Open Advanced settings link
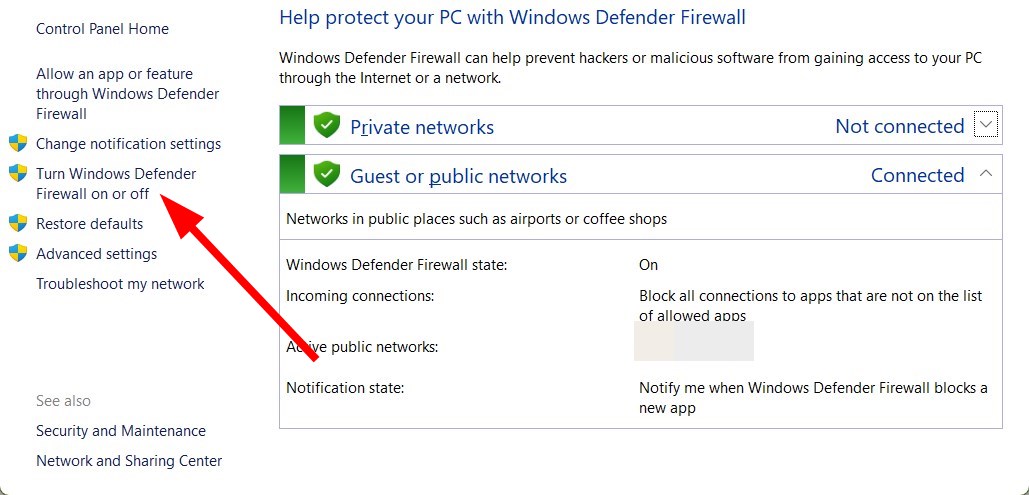This screenshot has height=495, width=1029. [x=96, y=254]
